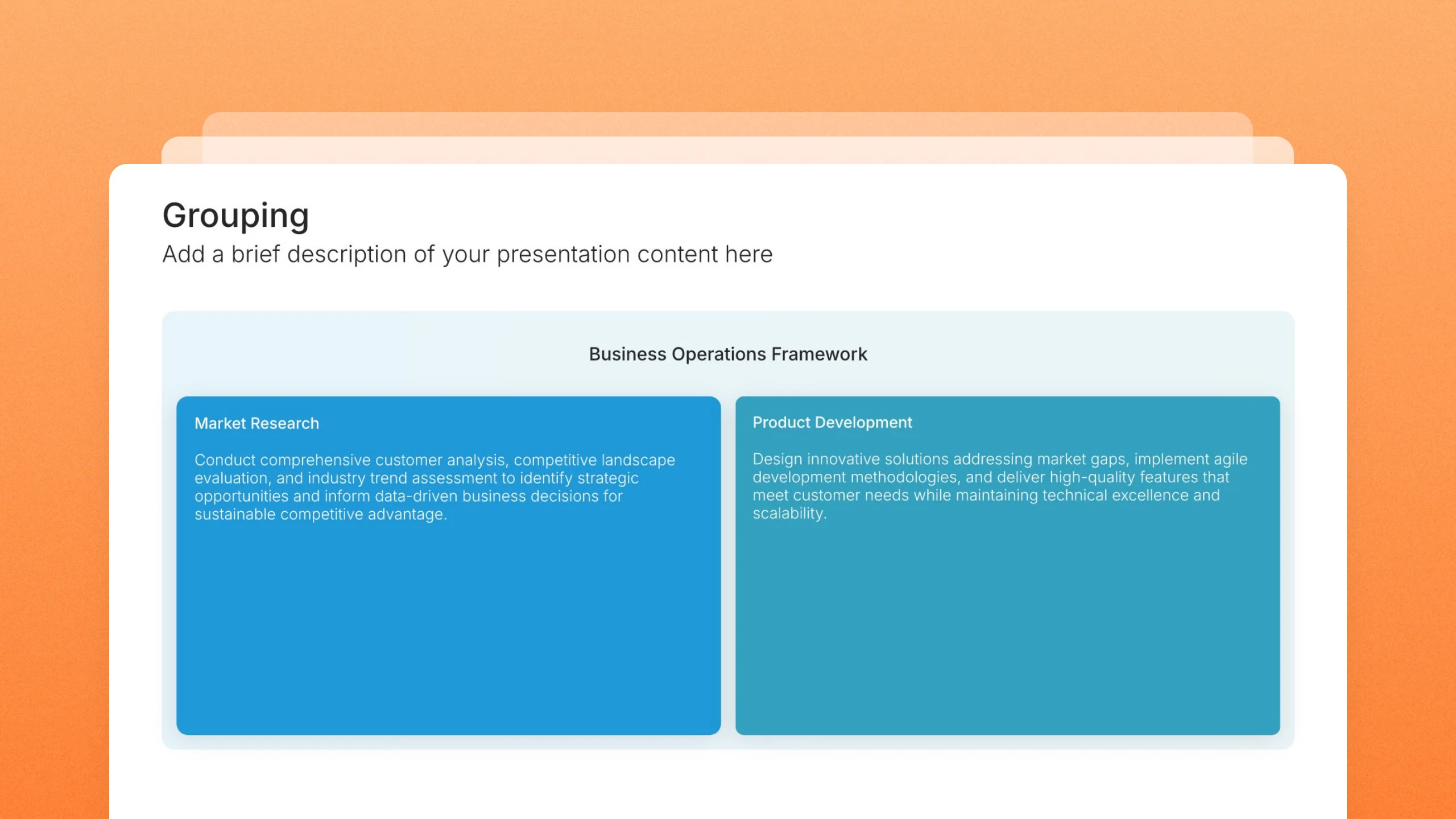The width and height of the screenshot is (1456, 819).
Task: Select the 'Grouping' slide title
Action: pyautogui.click(x=236, y=216)
